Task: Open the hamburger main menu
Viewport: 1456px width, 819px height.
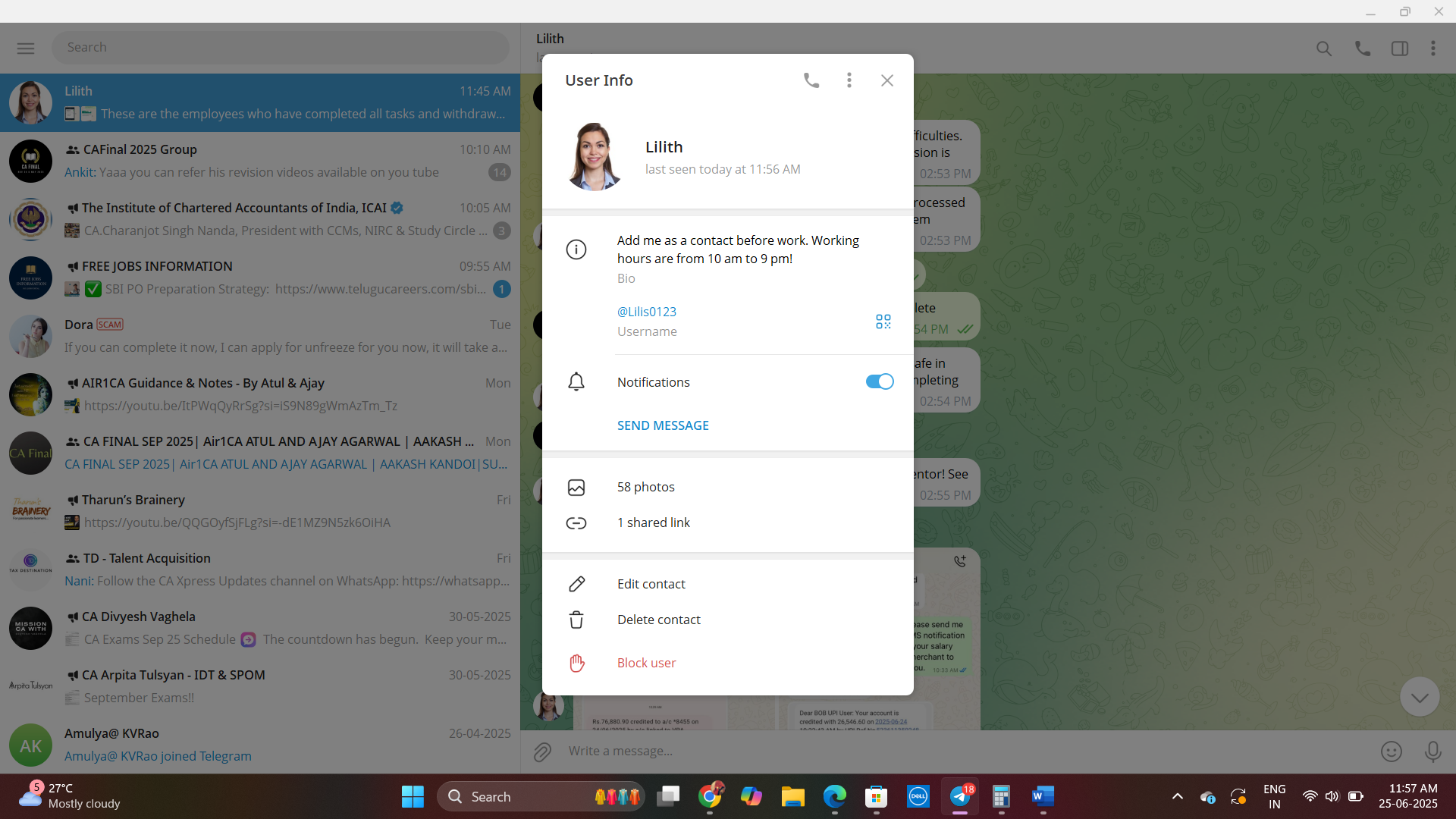Action: coord(26,48)
